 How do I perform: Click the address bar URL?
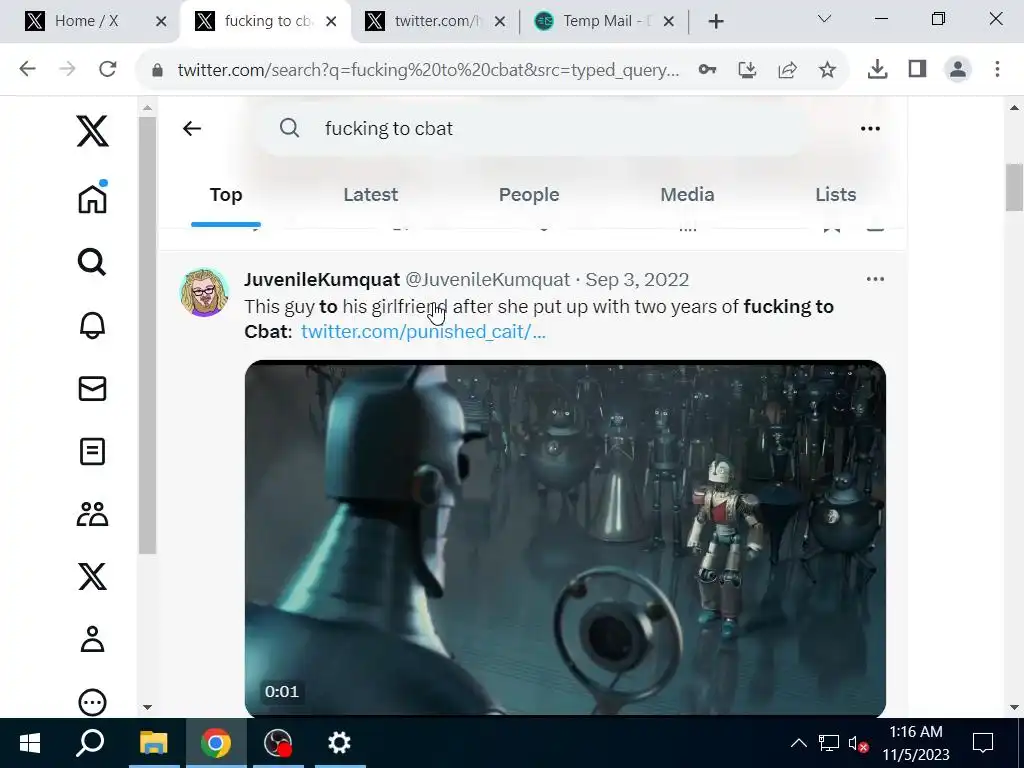[x=428, y=70]
